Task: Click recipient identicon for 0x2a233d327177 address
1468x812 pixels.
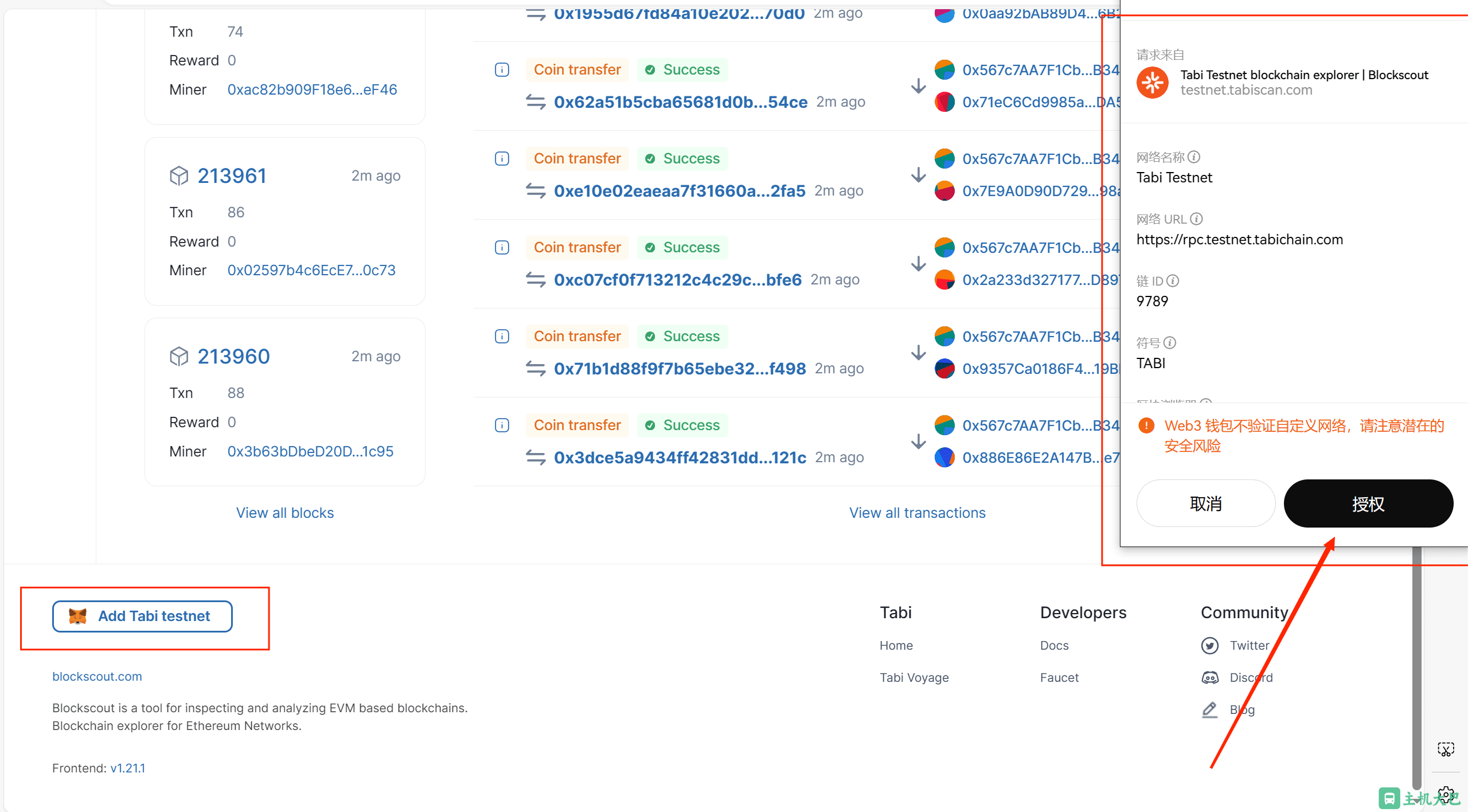Action: coord(944,280)
